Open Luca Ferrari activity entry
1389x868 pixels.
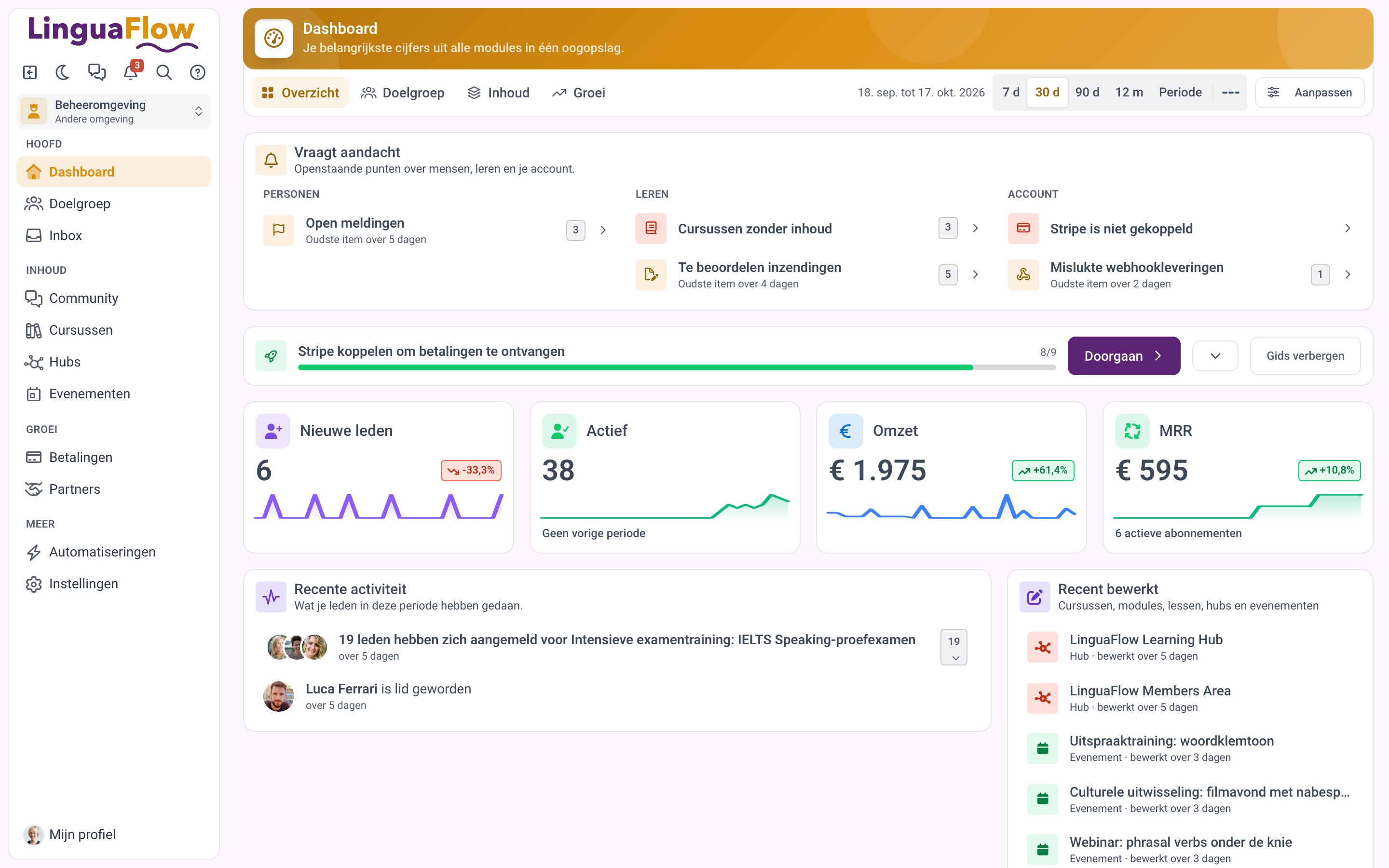[x=618, y=696]
